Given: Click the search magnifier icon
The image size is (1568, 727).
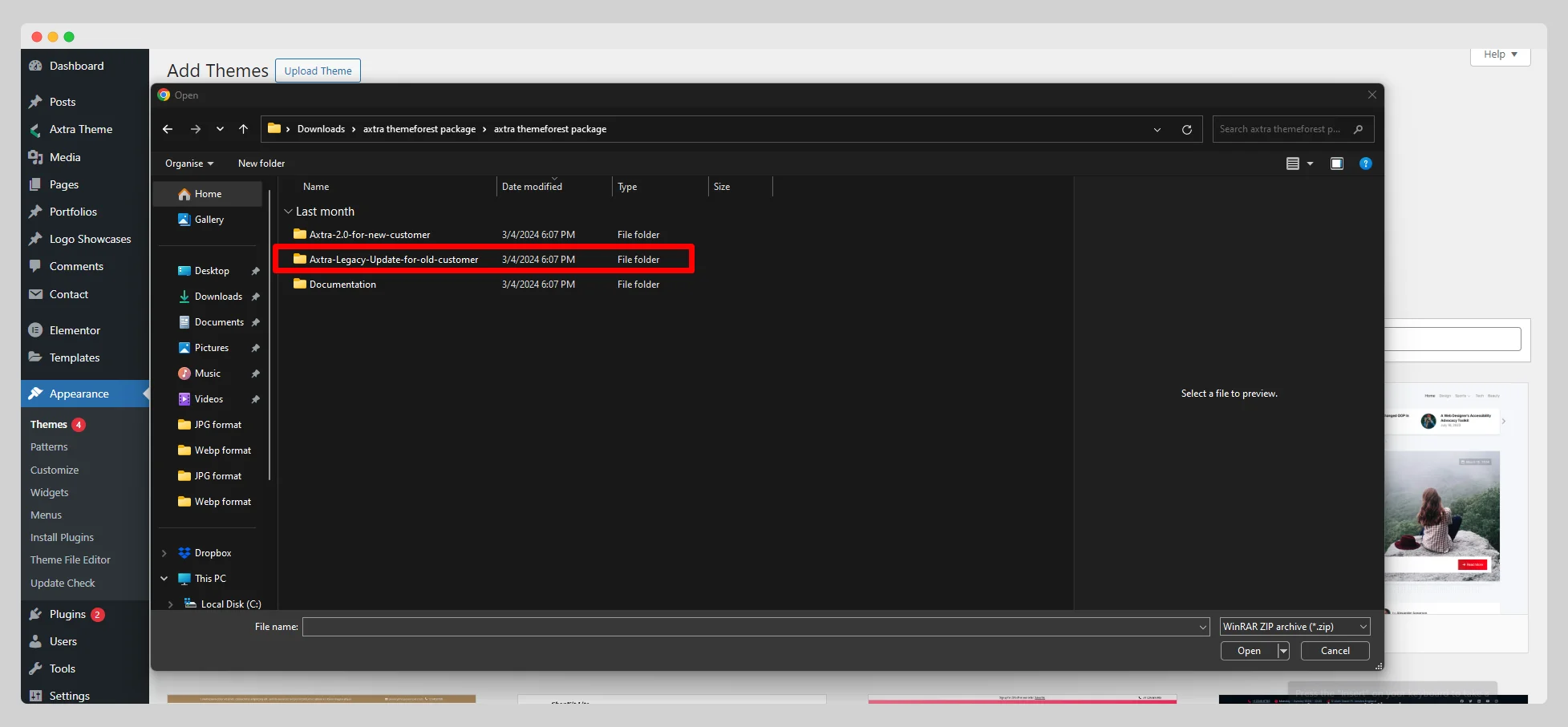Looking at the screenshot, I should tap(1358, 129).
